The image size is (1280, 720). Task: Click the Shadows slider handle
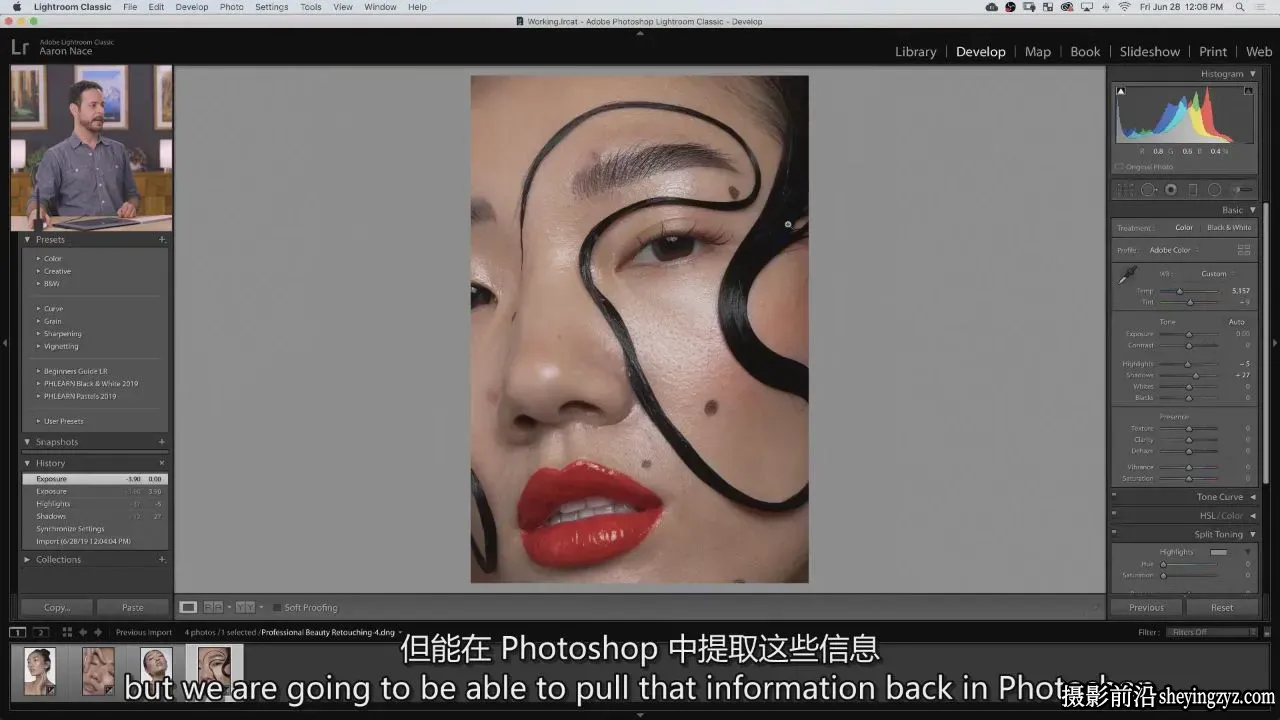click(x=1196, y=376)
